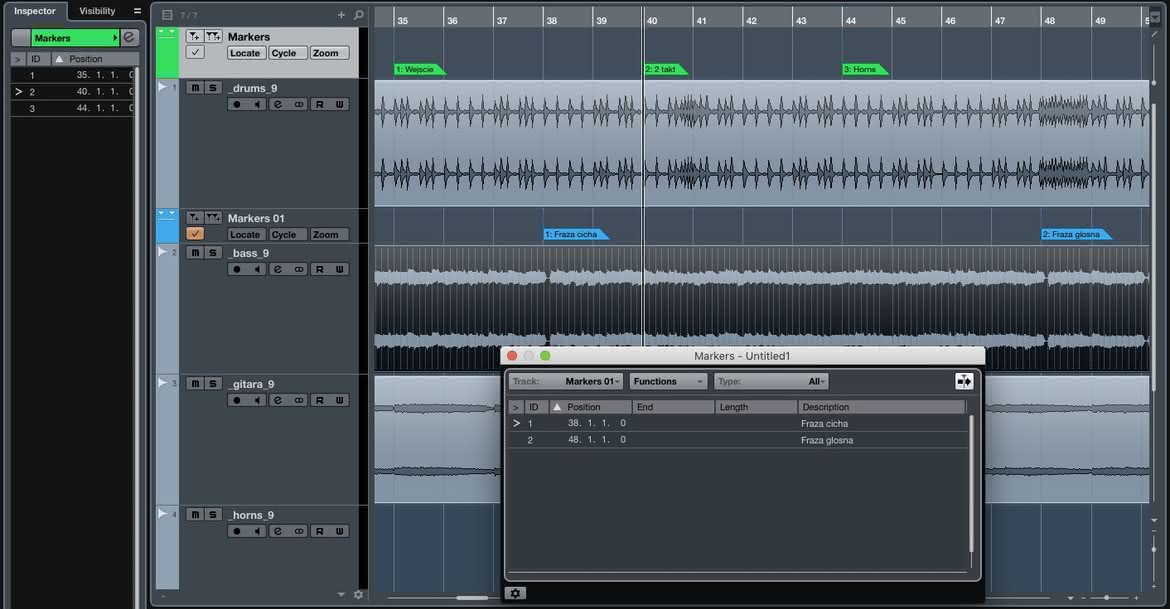Image resolution: width=1170 pixels, height=609 pixels.
Task: Select the 'Fraza glosna' row in Markers window
Action: (x=739, y=440)
